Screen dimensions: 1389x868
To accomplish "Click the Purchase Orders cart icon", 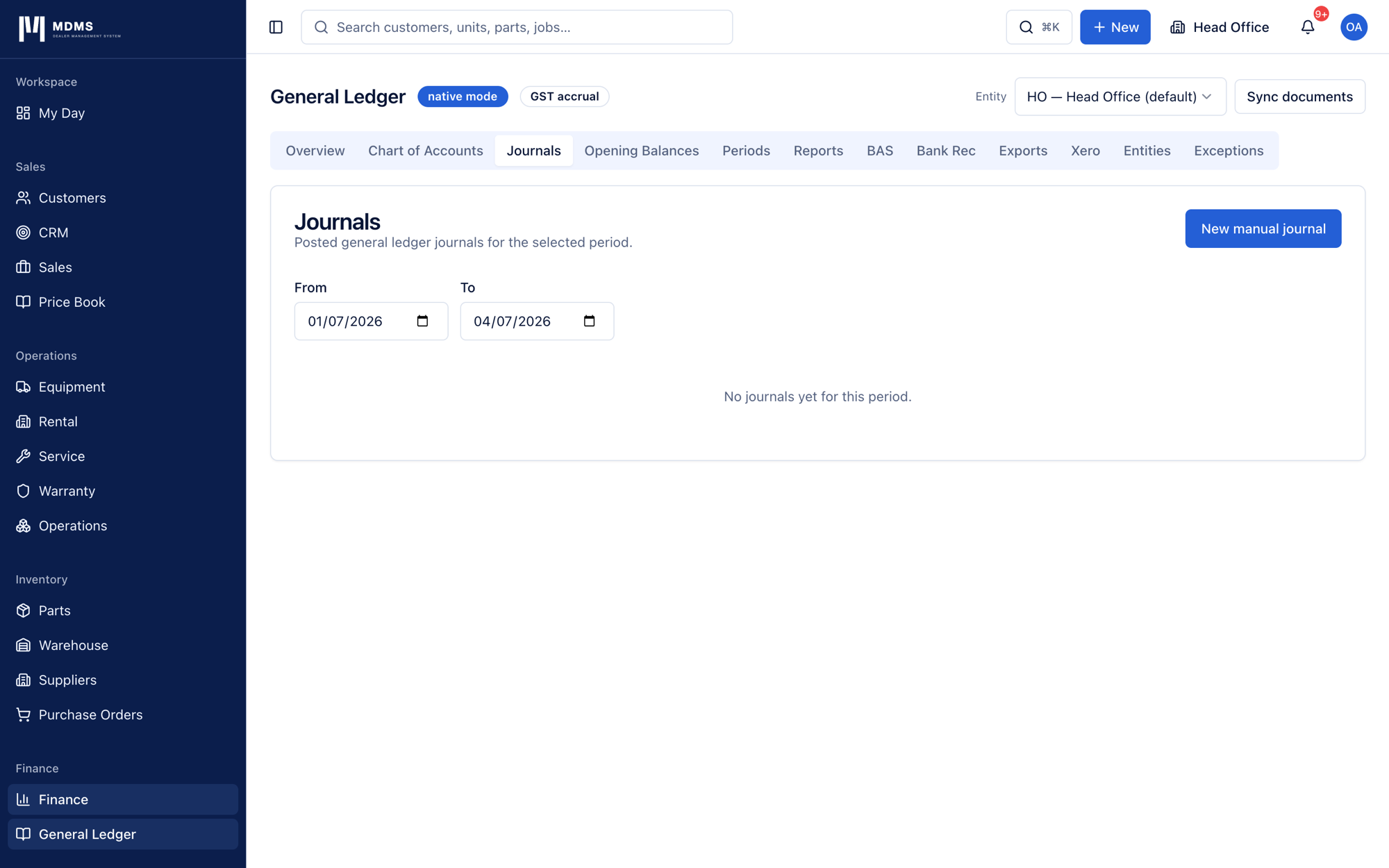I will point(23,715).
